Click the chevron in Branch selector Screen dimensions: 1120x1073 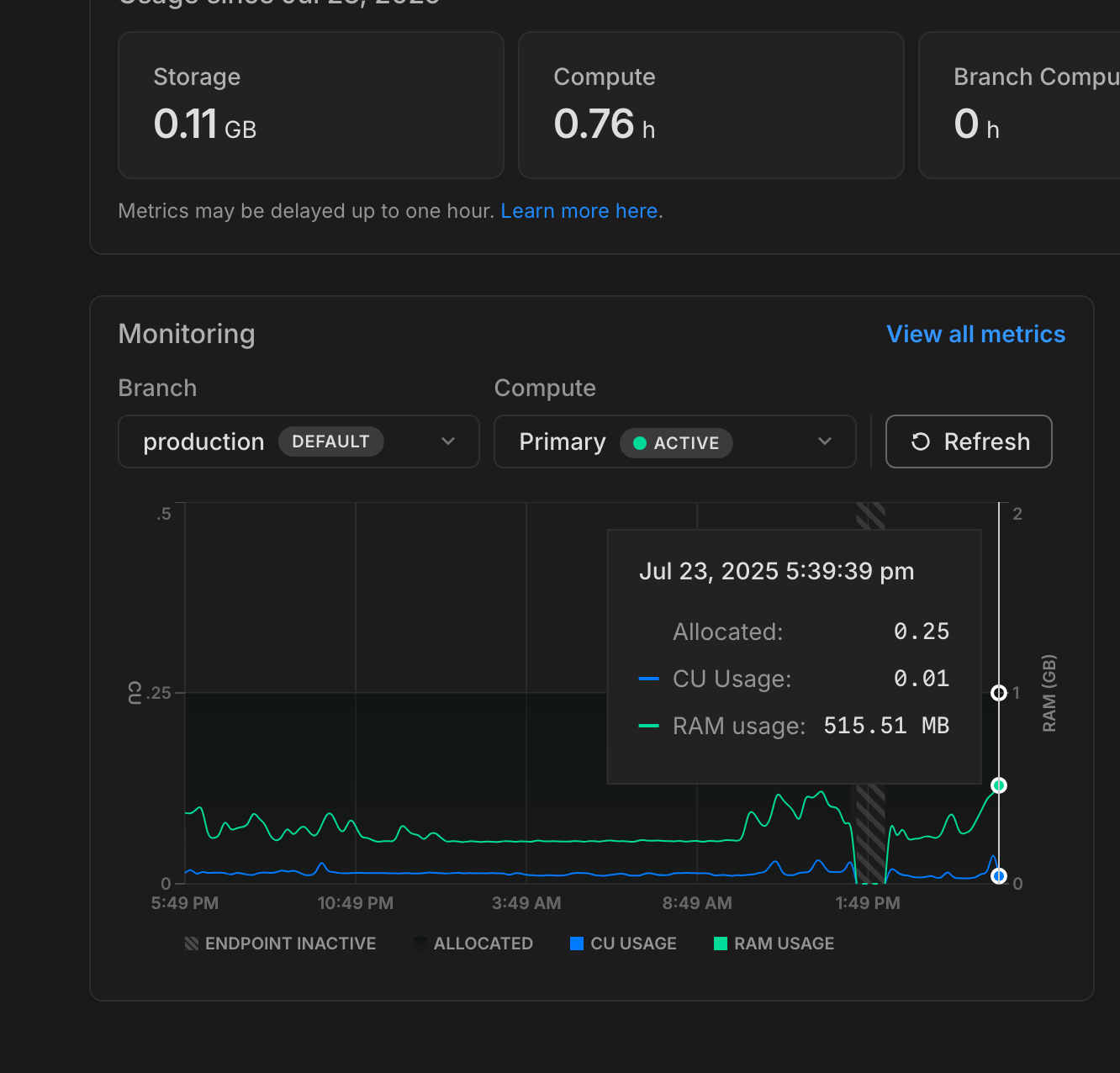click(x=448, y=441)
